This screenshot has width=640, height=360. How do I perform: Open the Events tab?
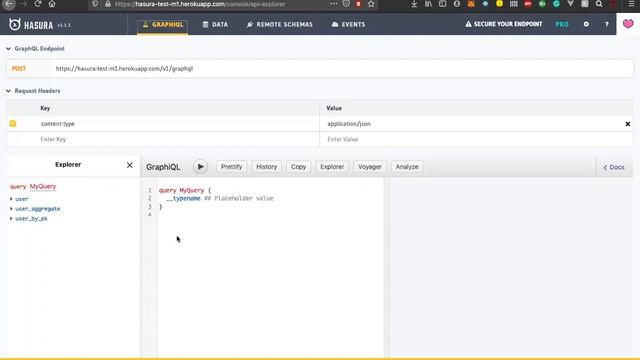[348, 24]
